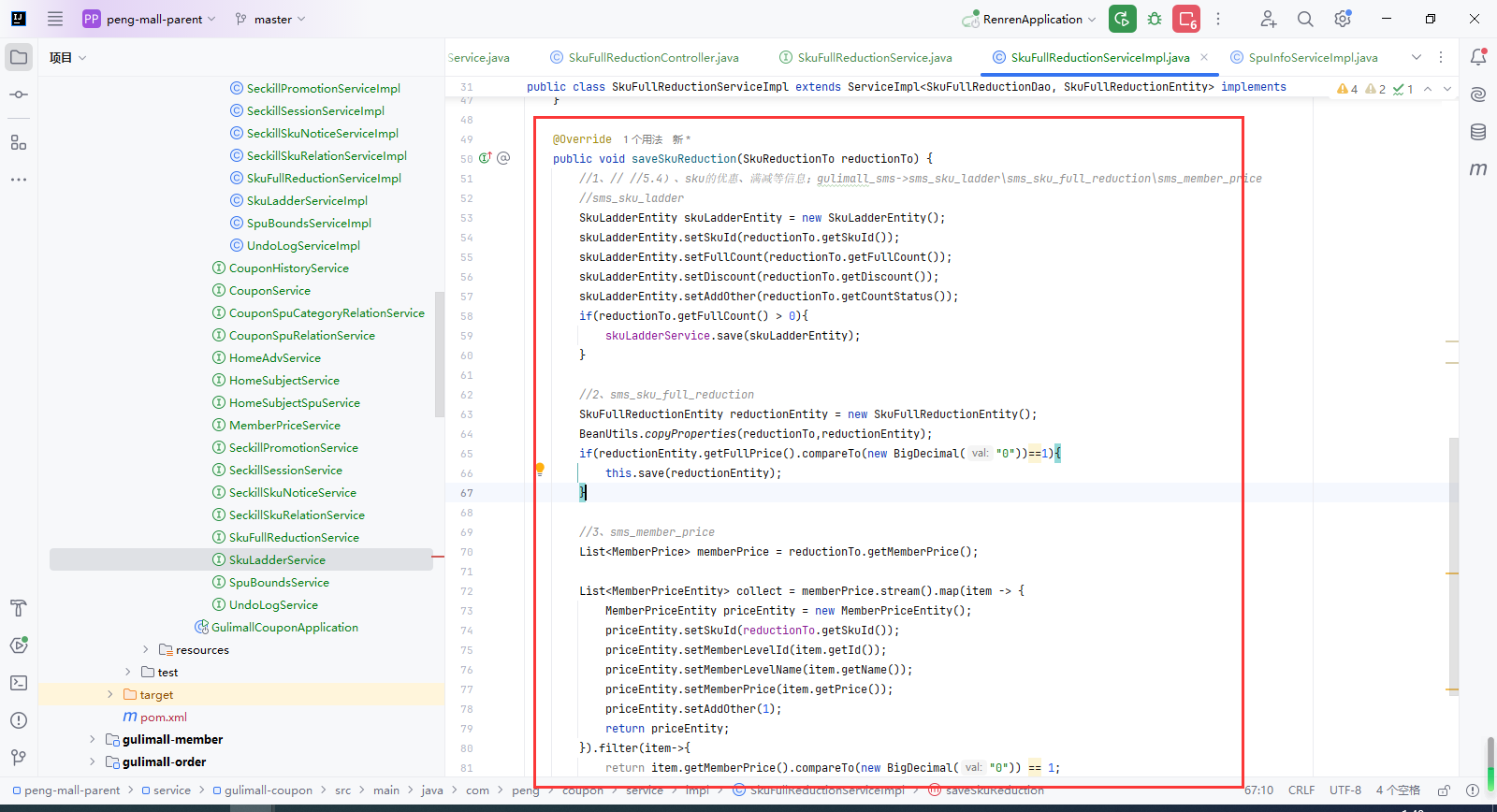Open the Problems tool window
This screenshot has width=1497, height=812.
click(x=19, y=720)
